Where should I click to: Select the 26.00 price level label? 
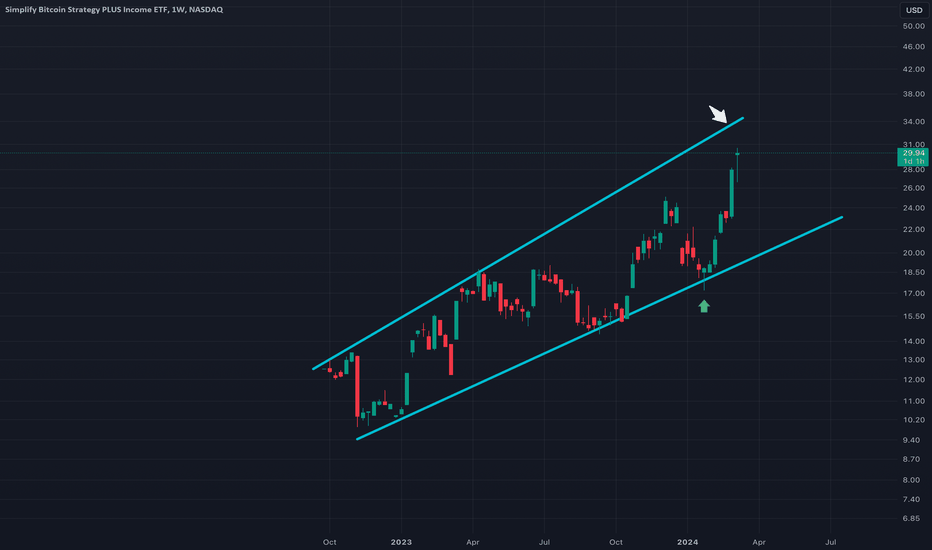[913, 188]
